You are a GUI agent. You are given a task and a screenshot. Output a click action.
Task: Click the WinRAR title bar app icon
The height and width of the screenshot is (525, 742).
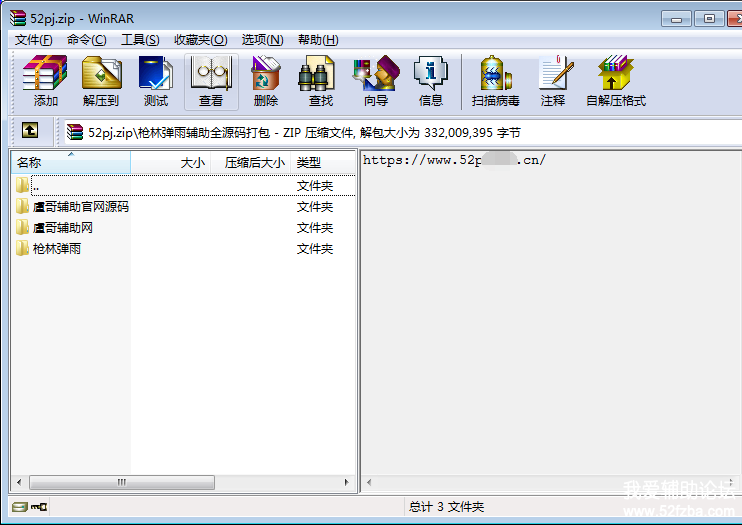click(x=18, y=18)
